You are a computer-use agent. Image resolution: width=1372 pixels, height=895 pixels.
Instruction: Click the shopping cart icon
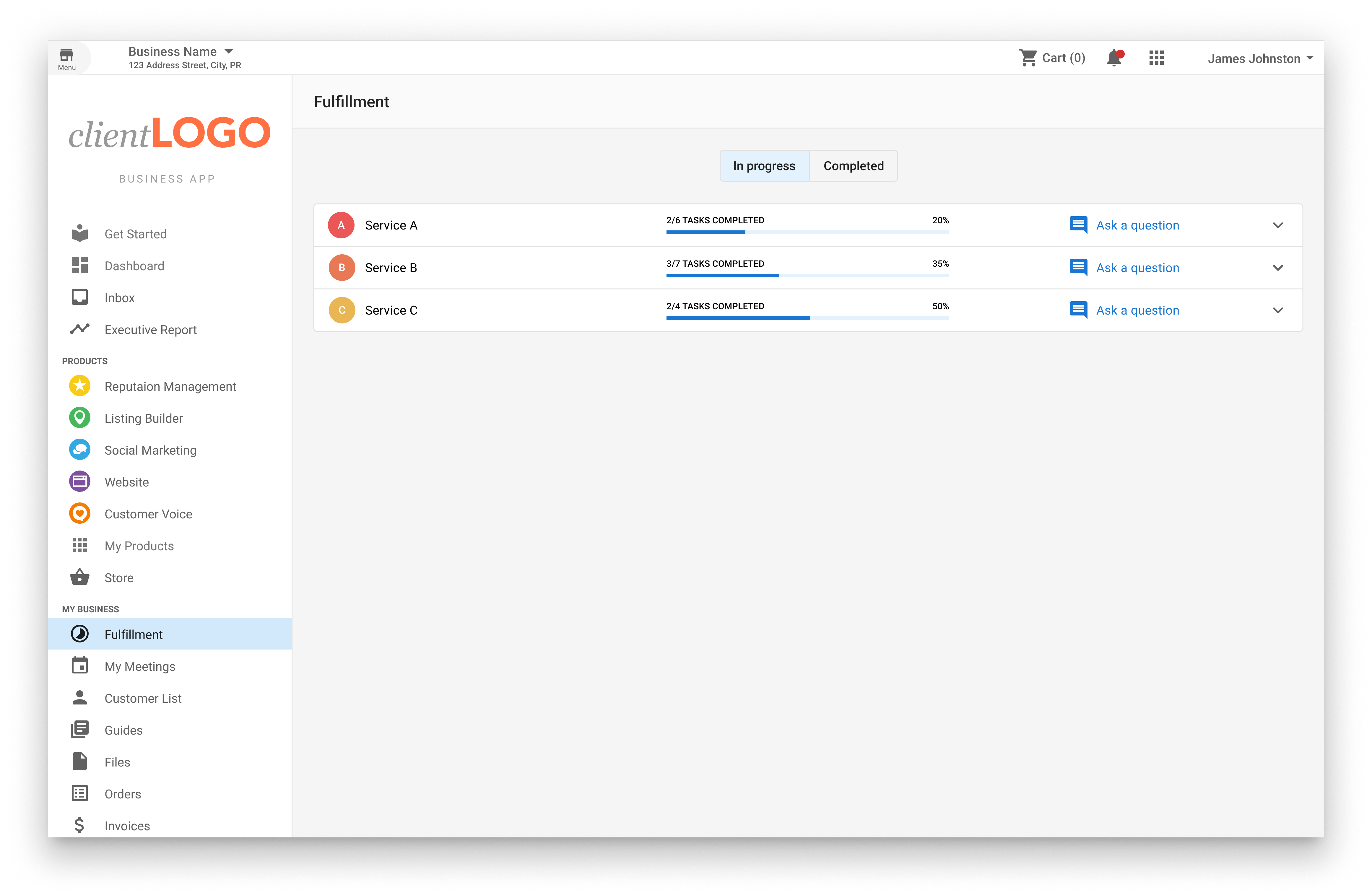point(1028,58)
